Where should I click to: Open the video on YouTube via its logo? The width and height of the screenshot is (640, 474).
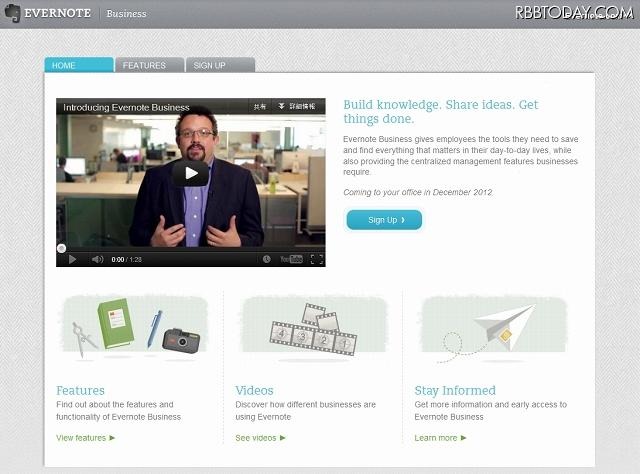click(x=291, y=259)
